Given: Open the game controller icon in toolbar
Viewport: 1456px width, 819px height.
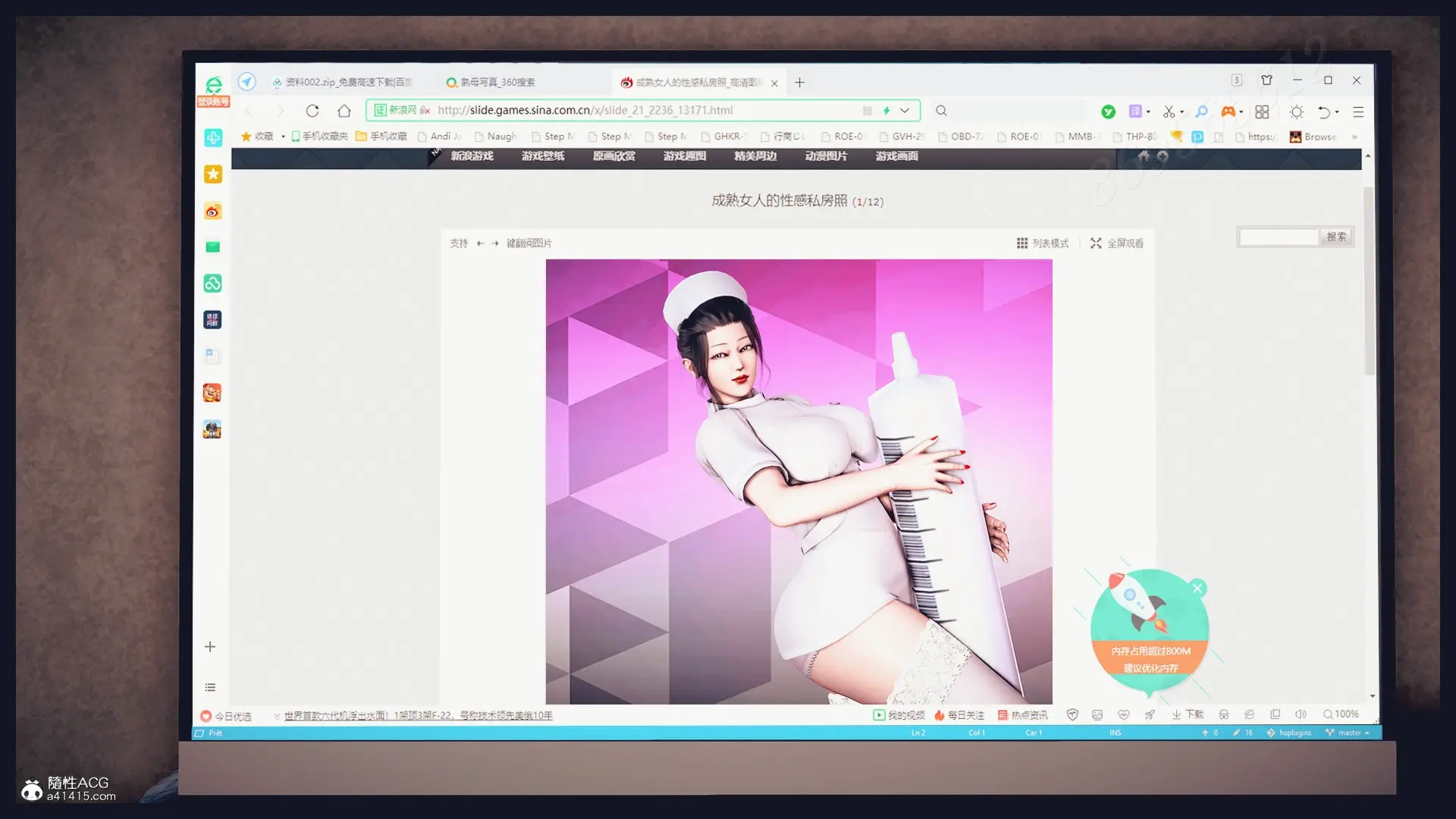Looking at the screenshot, I should [1227, 111].
